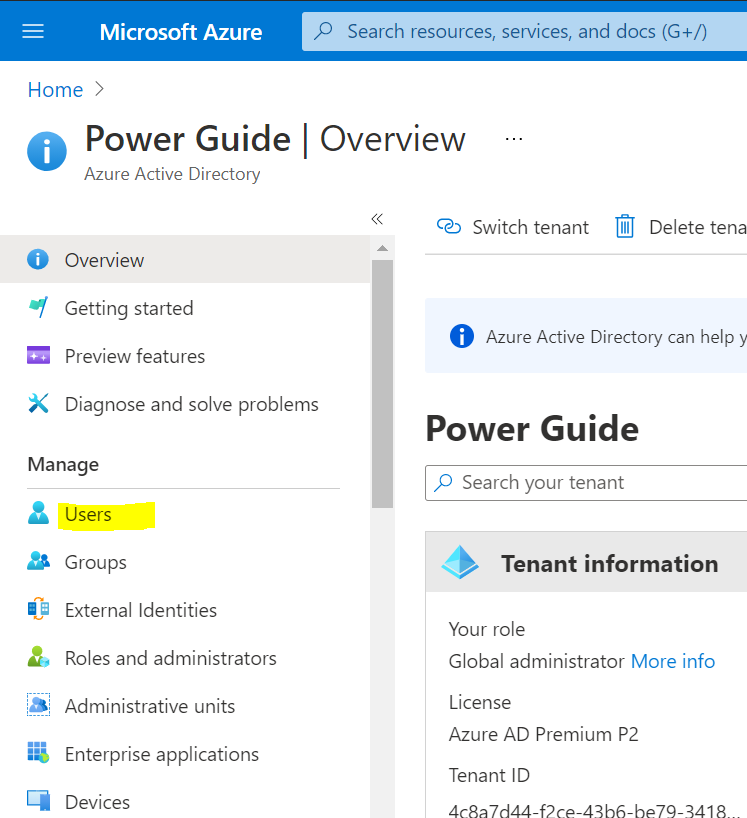Open the ellipsis more options next to Overview
The height and width of the screenshot is (818, 747).
pyautogui.click(x=514, y=139)
